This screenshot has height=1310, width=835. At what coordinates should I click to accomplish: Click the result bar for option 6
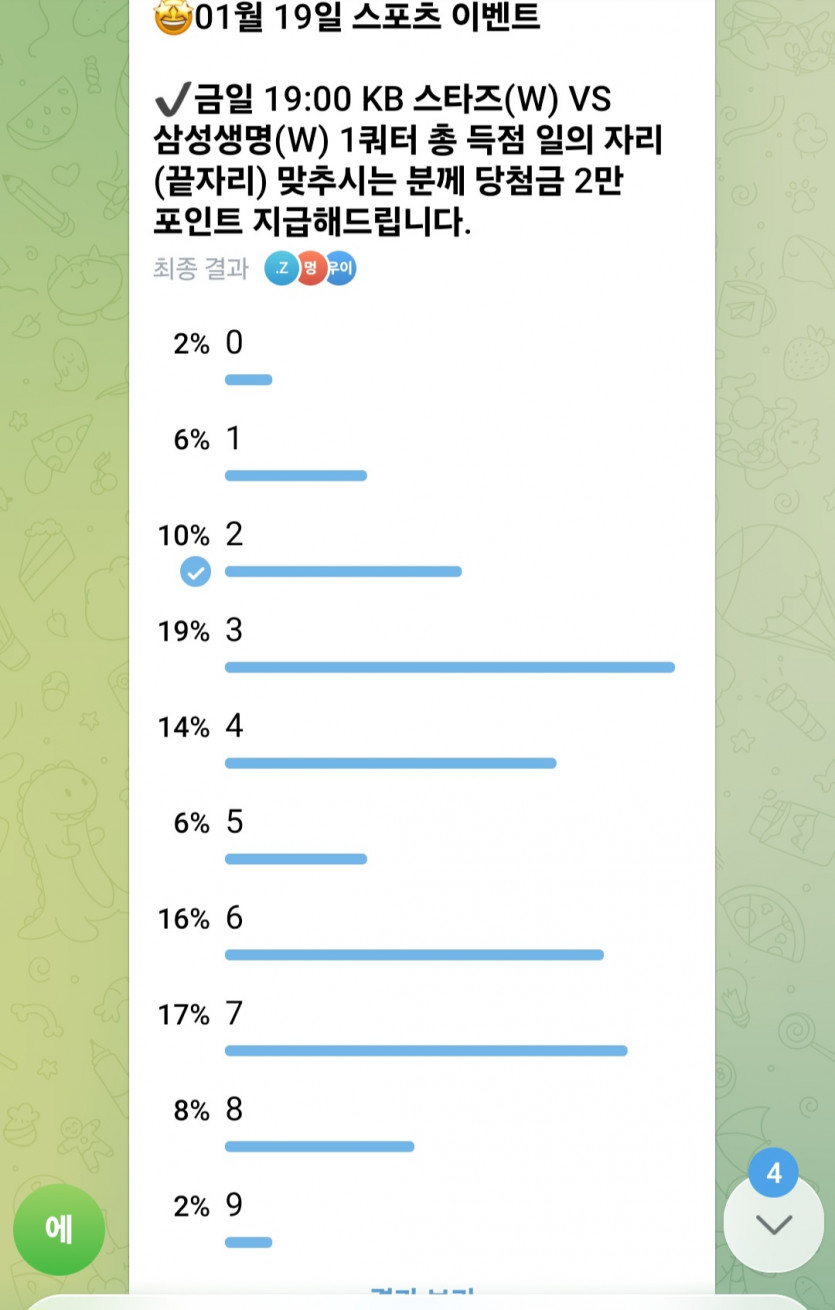click(x=414, y=955)
